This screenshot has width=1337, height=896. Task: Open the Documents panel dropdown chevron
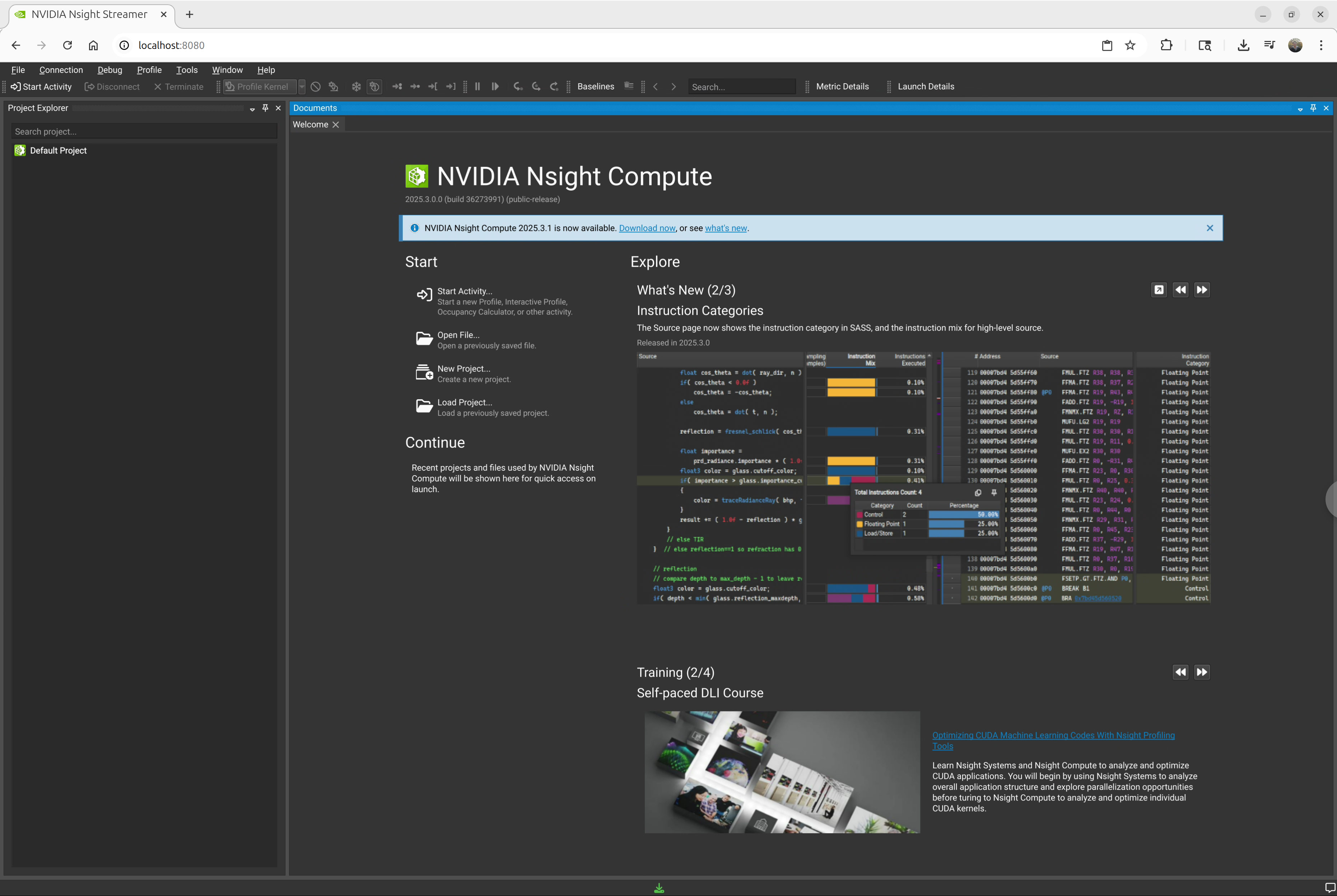point(1300,108)
